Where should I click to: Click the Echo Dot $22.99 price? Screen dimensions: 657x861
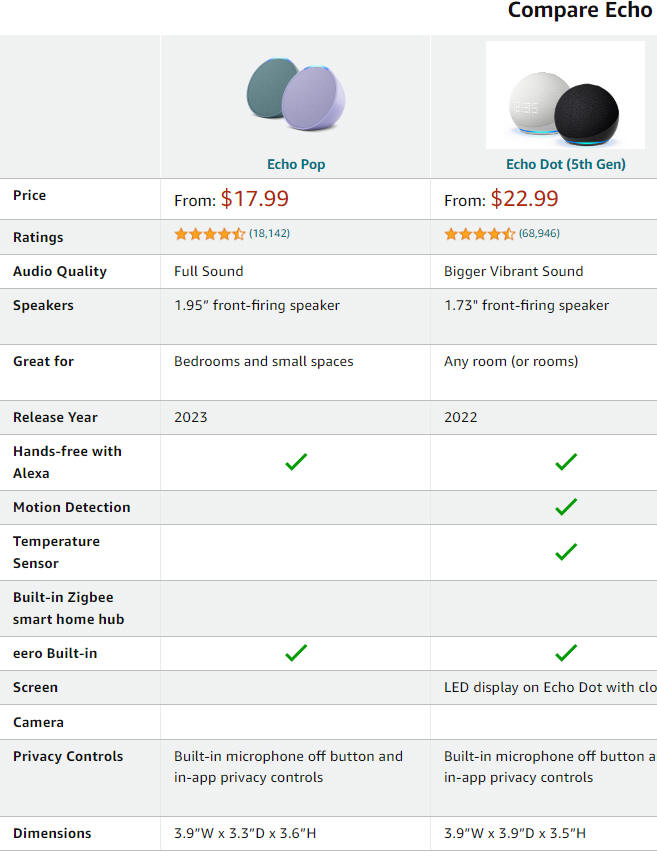click(525, 199)
